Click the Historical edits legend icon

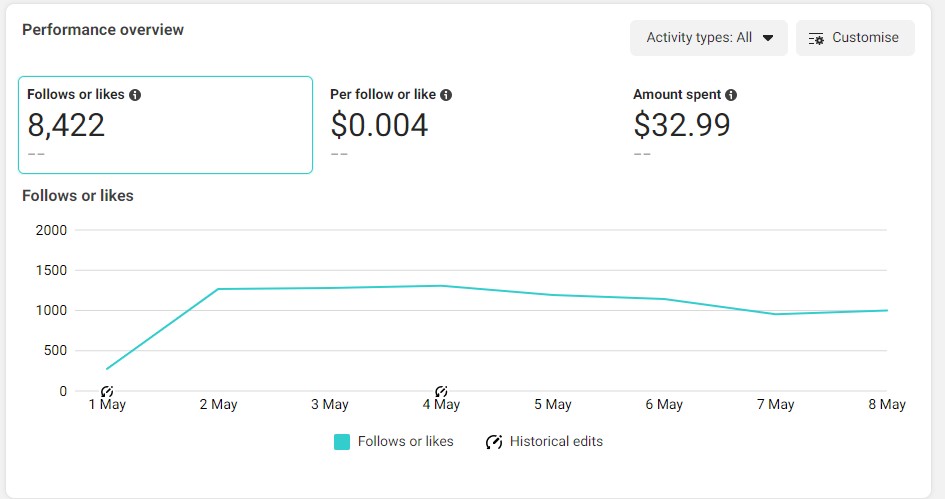point(493,442)
